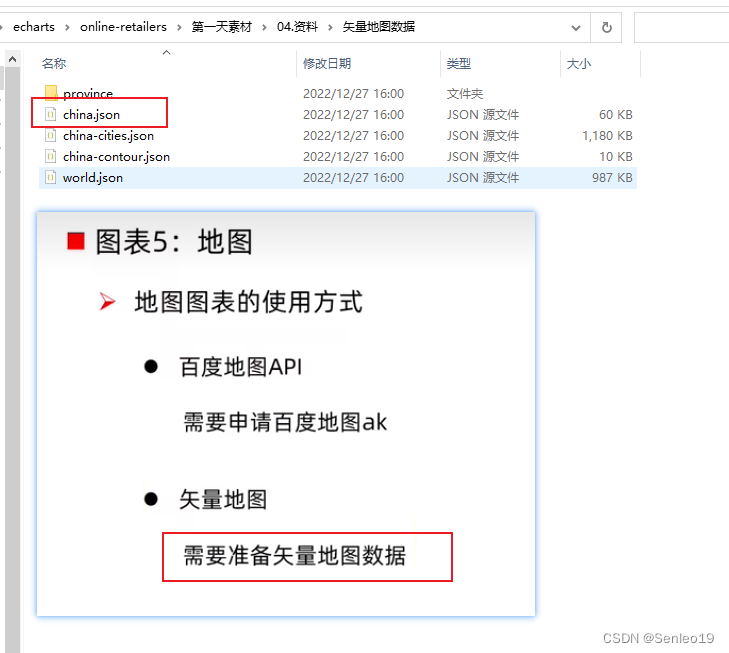The image size is (729, 653).
Task: Click the bullet text 百度地图API
Action: coord(240,367)
